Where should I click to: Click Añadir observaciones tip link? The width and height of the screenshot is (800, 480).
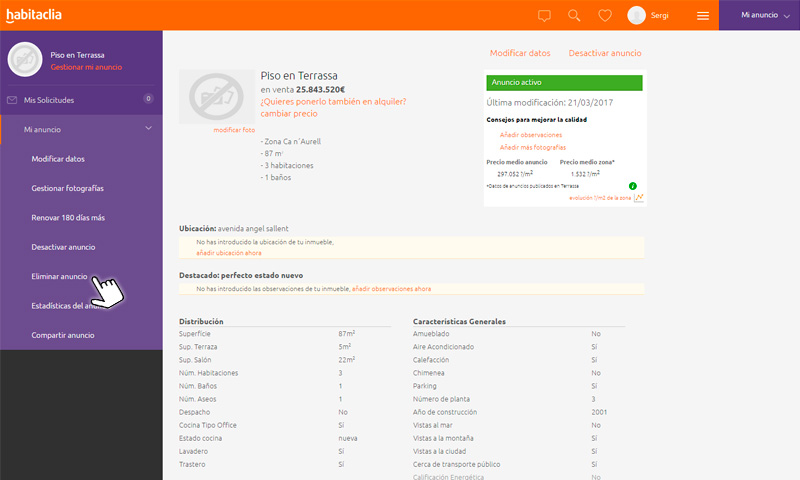[x=531, y=135]
